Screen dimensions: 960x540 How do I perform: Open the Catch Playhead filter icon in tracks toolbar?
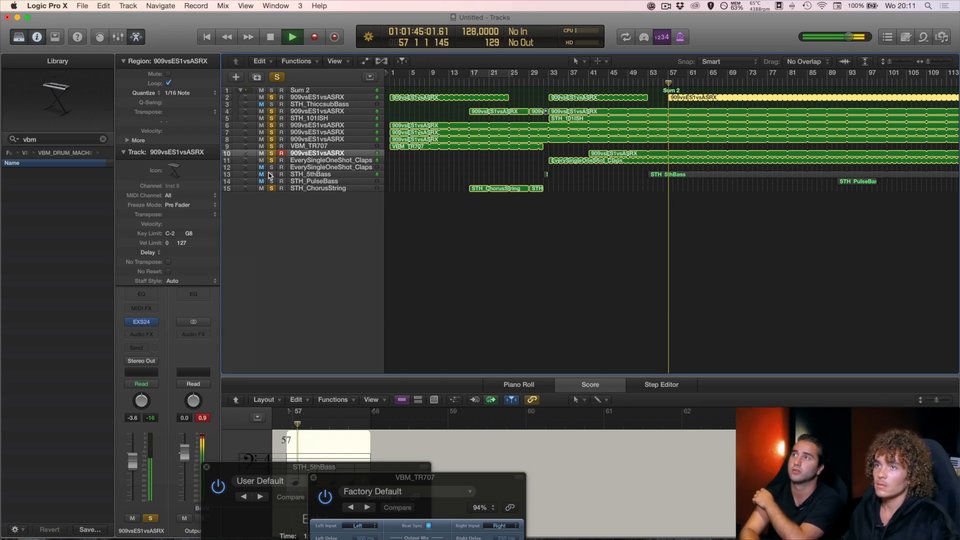402,61
